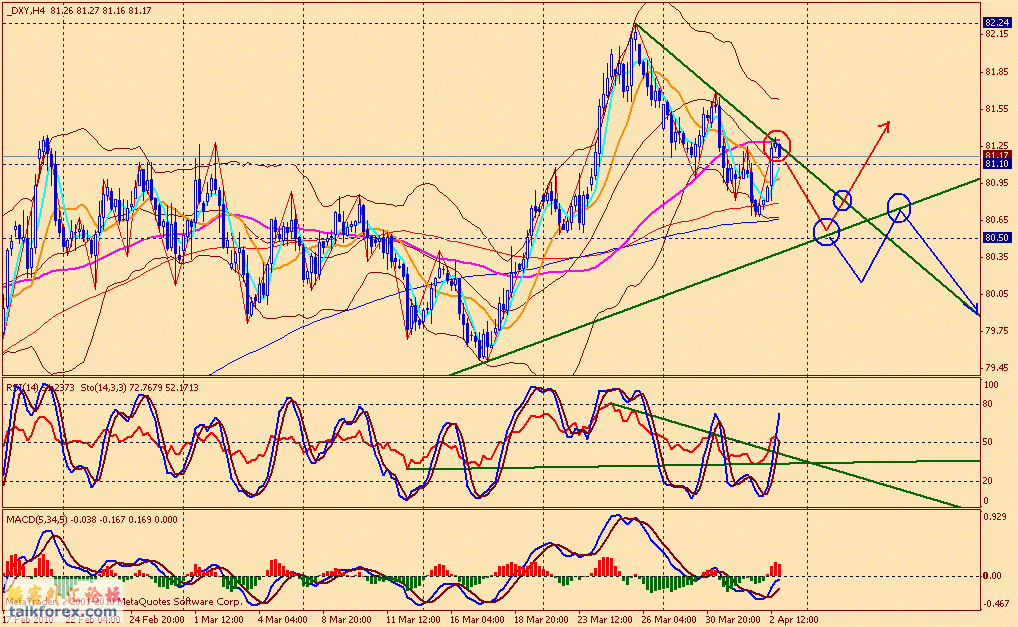The width and height of the screenshot is (1018, 627).
Task: Click the _DXY,H4 symbol header text
Action: (x=25, y=11)
